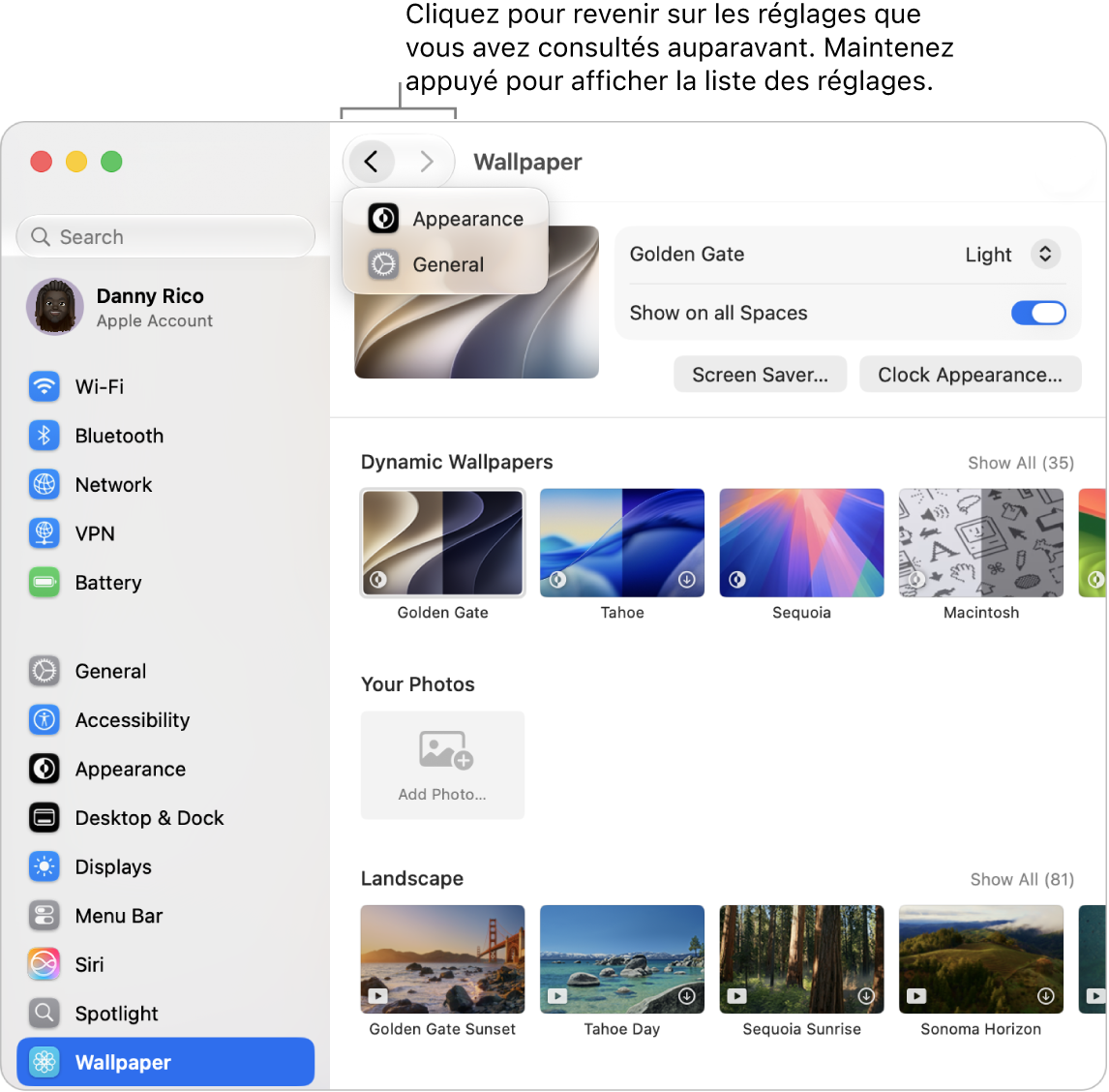This screenshot has width=1109, height=1092.
Task: Click the Bluetooth label in sidebar
Action: point(119,436)
